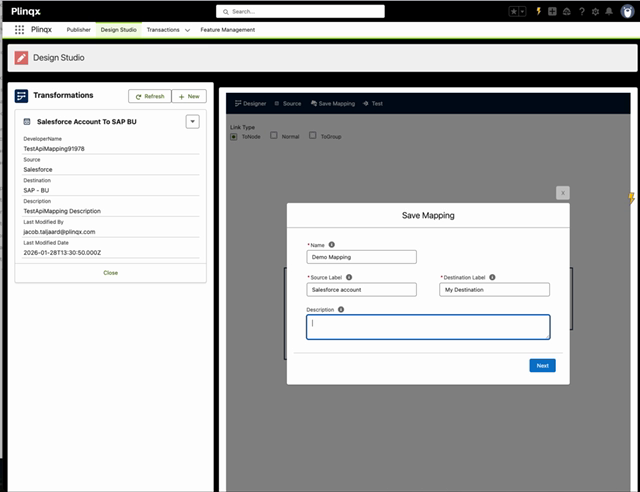Screen dimensions: 640x492
Task: Open the Setup gear icon
Action: [595, 11]
